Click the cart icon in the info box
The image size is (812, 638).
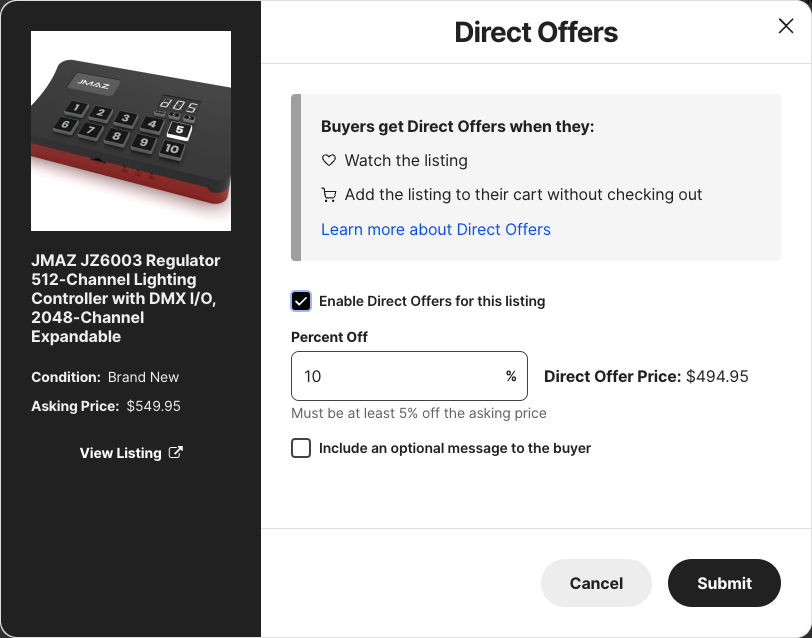point(329,195)
